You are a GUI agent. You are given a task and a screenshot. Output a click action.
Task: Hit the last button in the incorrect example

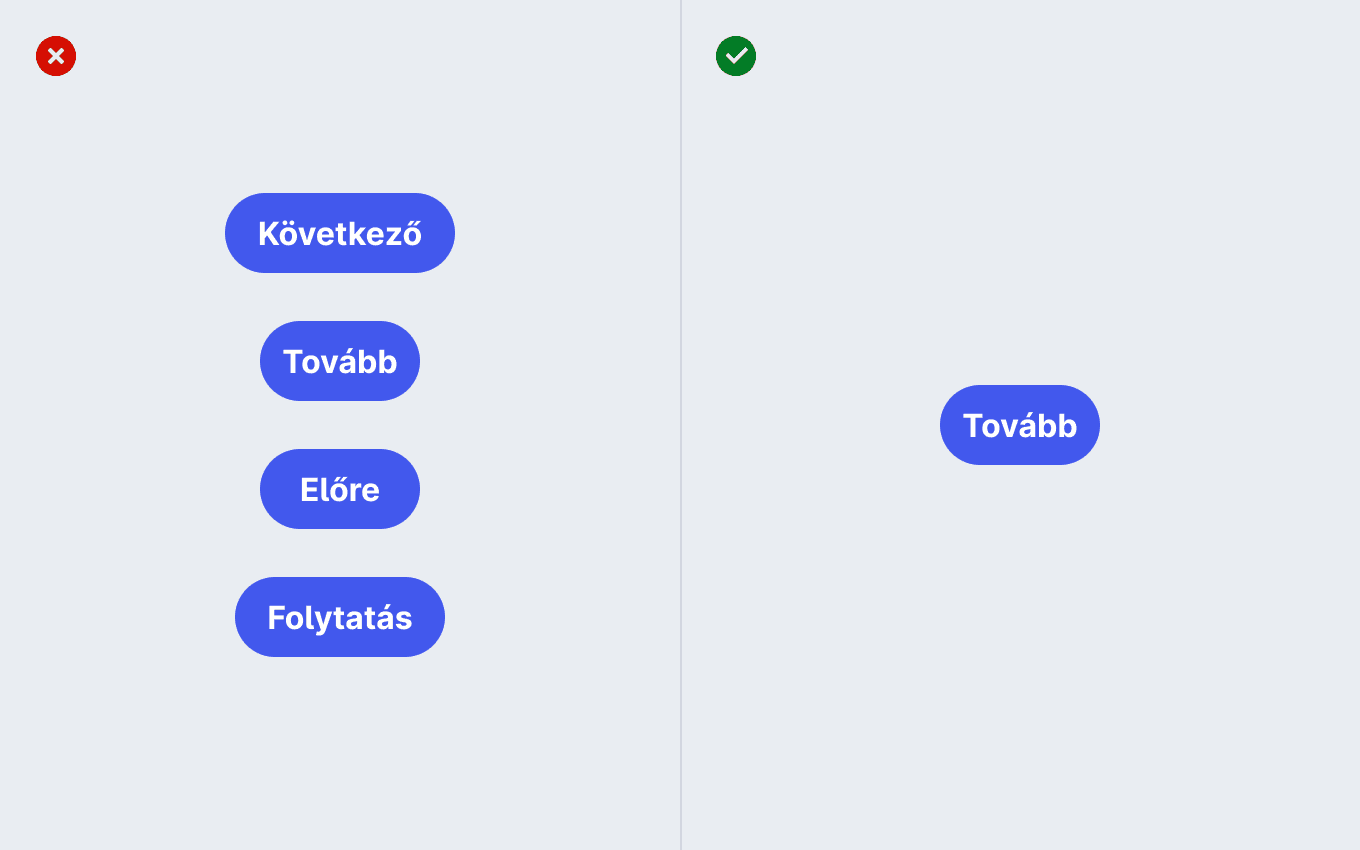click(340, 617)
